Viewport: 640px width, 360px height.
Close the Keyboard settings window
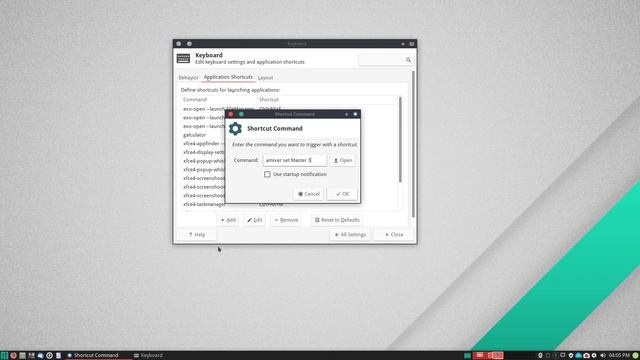[x=394, y=235]
